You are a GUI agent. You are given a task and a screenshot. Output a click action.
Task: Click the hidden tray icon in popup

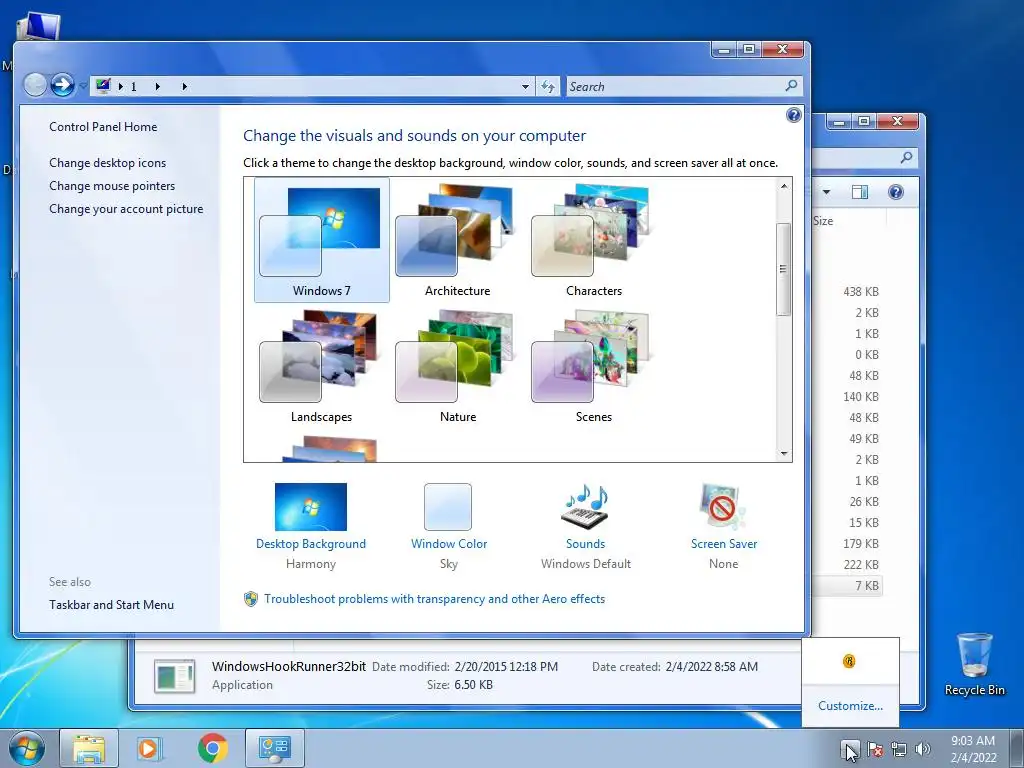pos(848,661)
